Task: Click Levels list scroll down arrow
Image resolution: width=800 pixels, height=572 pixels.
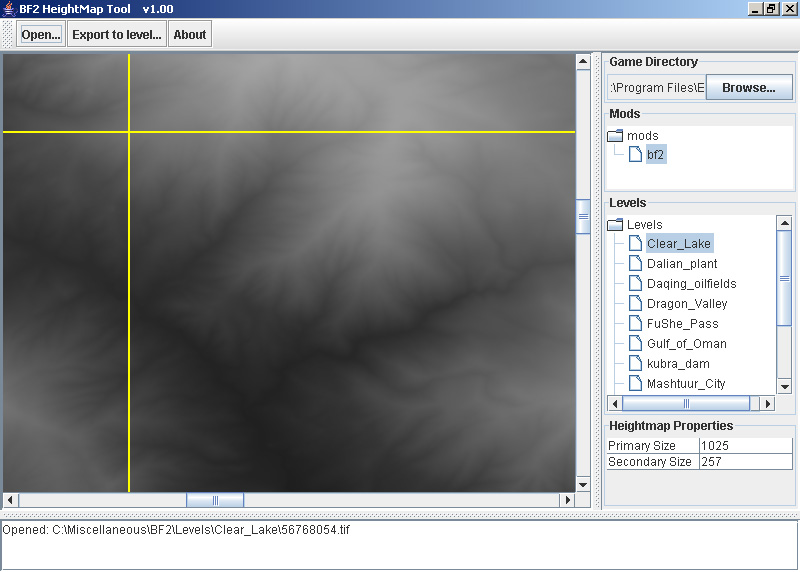Action: coord(784,387)
